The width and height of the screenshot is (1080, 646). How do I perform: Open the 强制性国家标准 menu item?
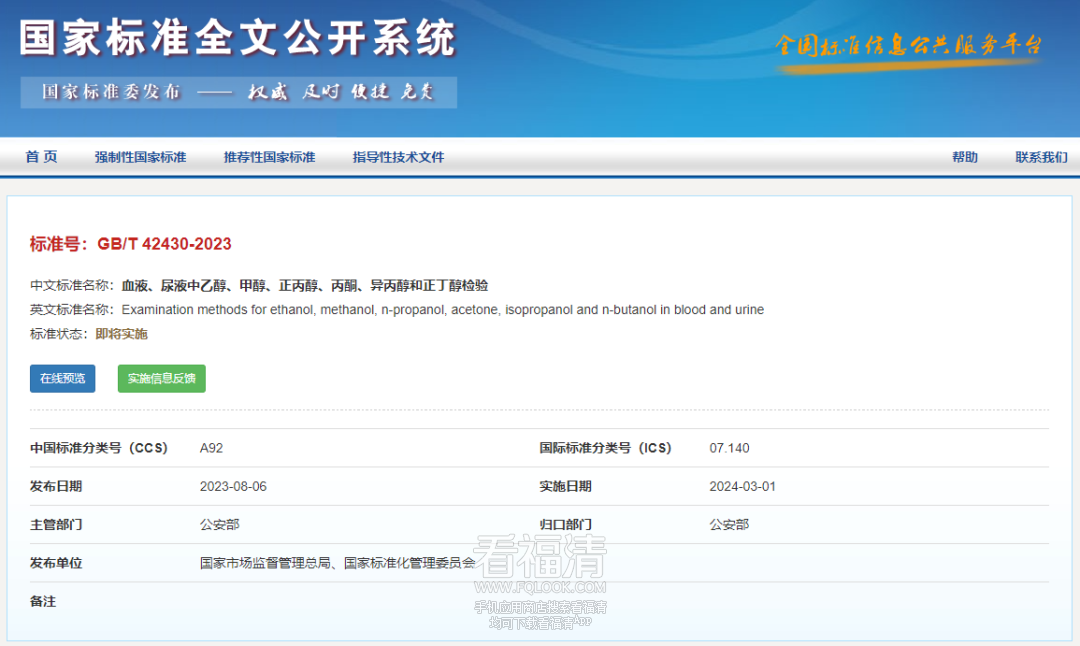point(140,157)
